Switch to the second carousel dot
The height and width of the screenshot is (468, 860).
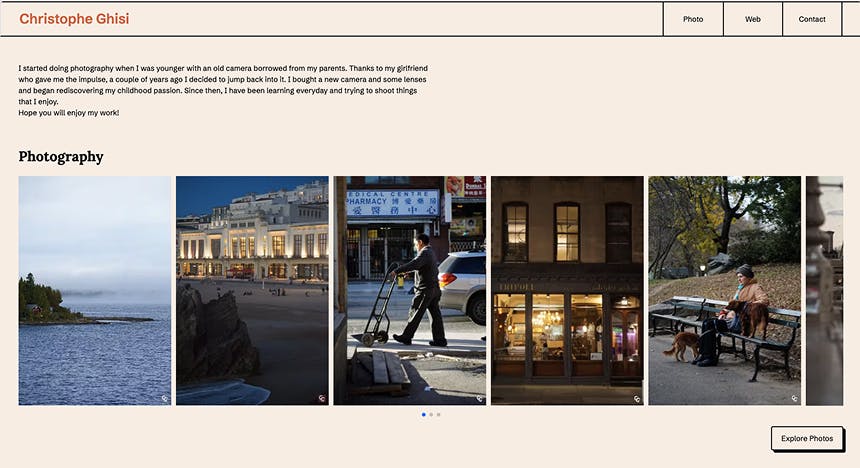tap(431, 414)
